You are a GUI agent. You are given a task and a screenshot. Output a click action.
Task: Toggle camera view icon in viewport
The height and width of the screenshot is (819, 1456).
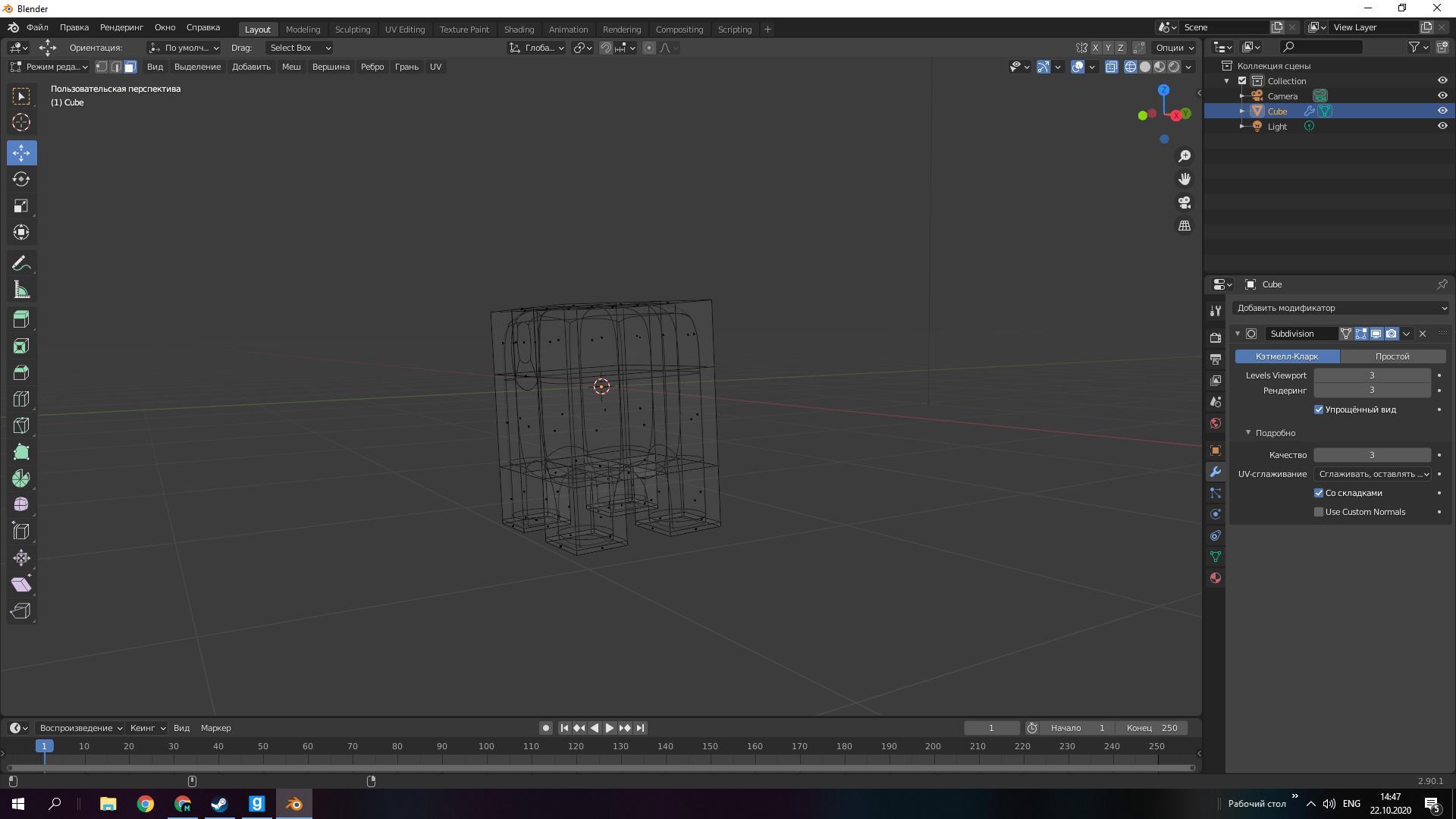click(x=1185, y=202)
